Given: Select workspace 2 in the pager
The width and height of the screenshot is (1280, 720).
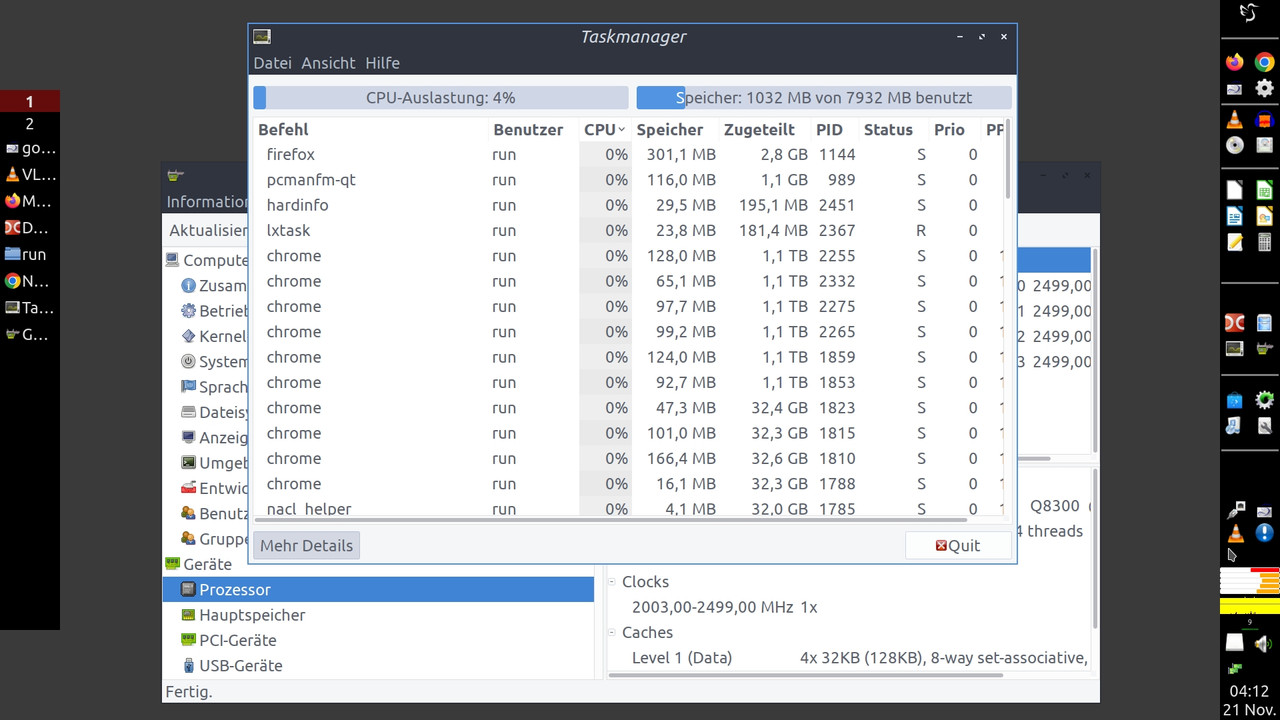Looking at the screenshot, I should click(30, 124).
